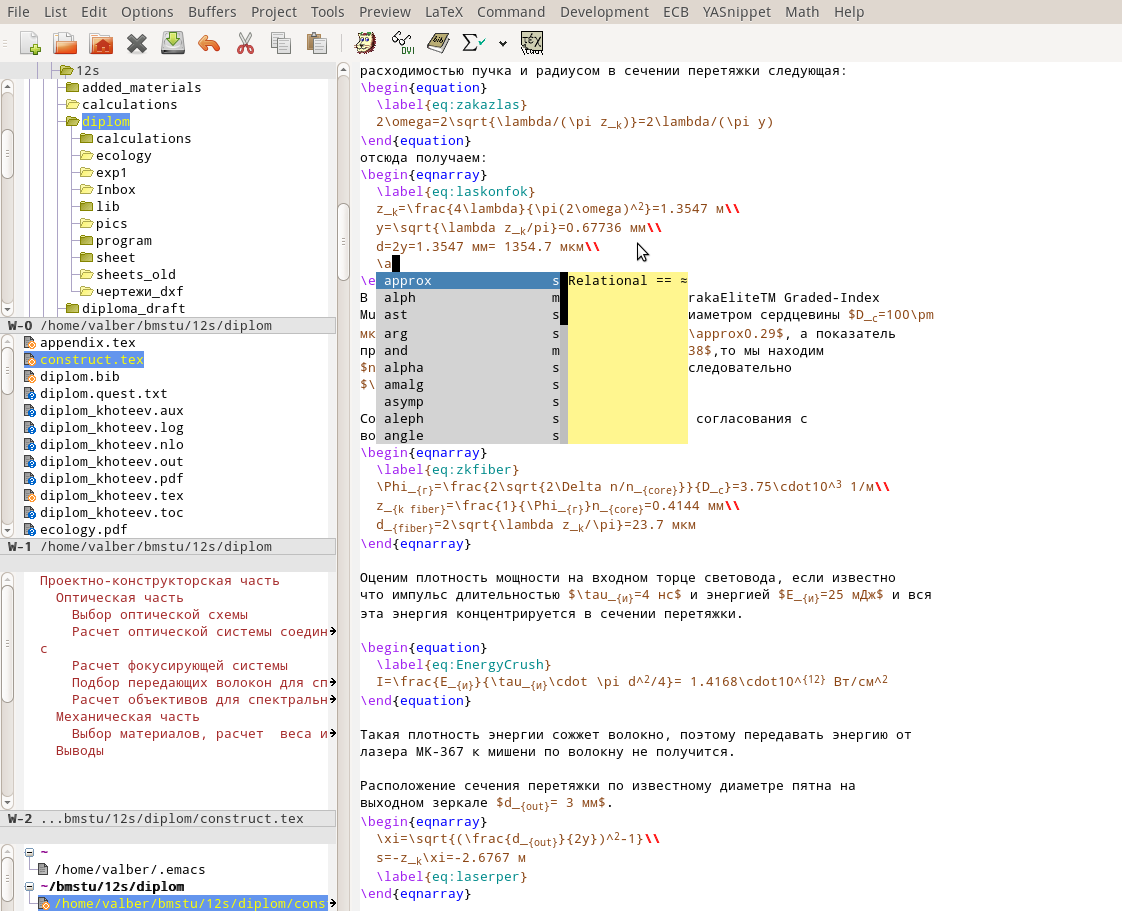Copy text with the copy icon
Screen dimensions: 1122x911
281,43
